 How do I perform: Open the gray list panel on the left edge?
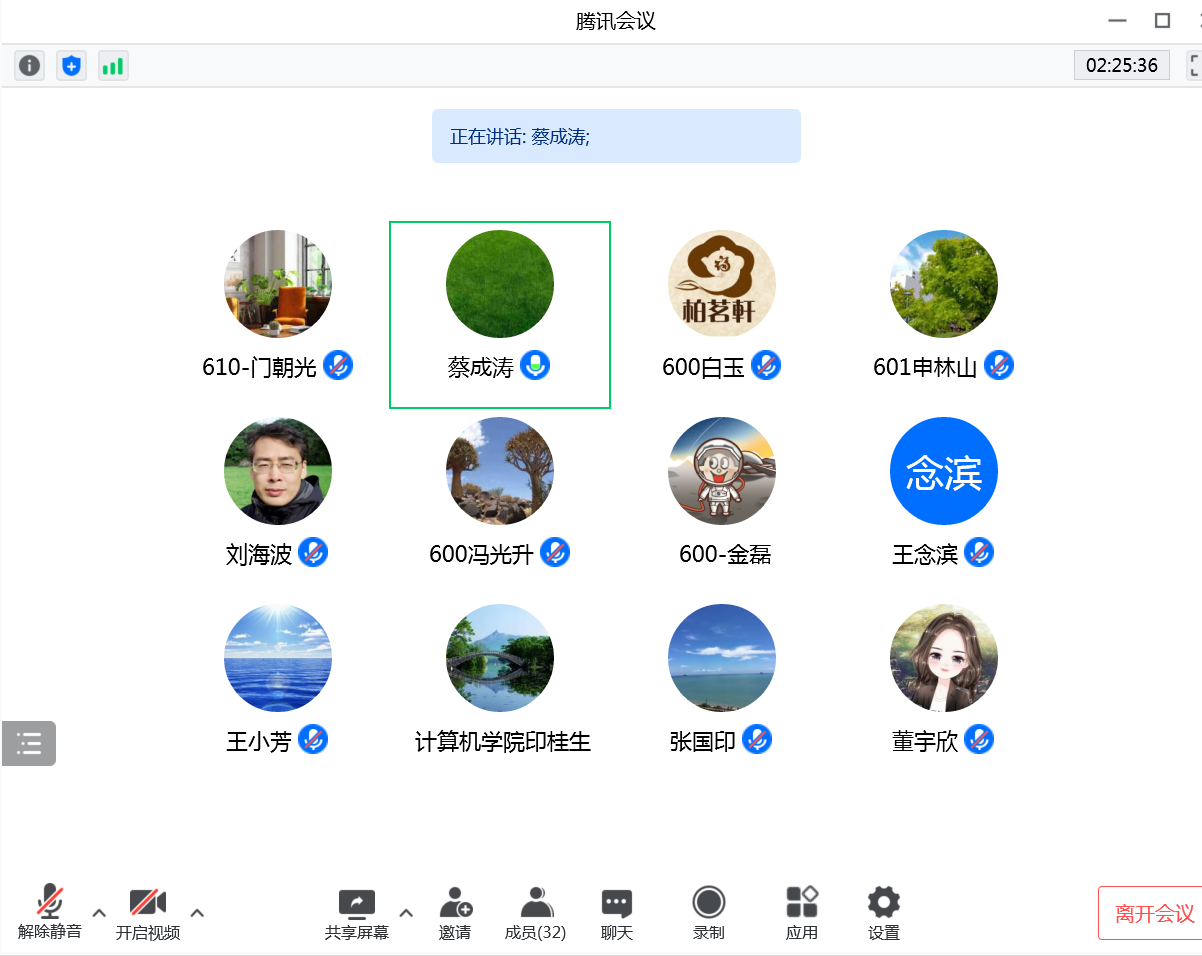[x=29, y=743]
